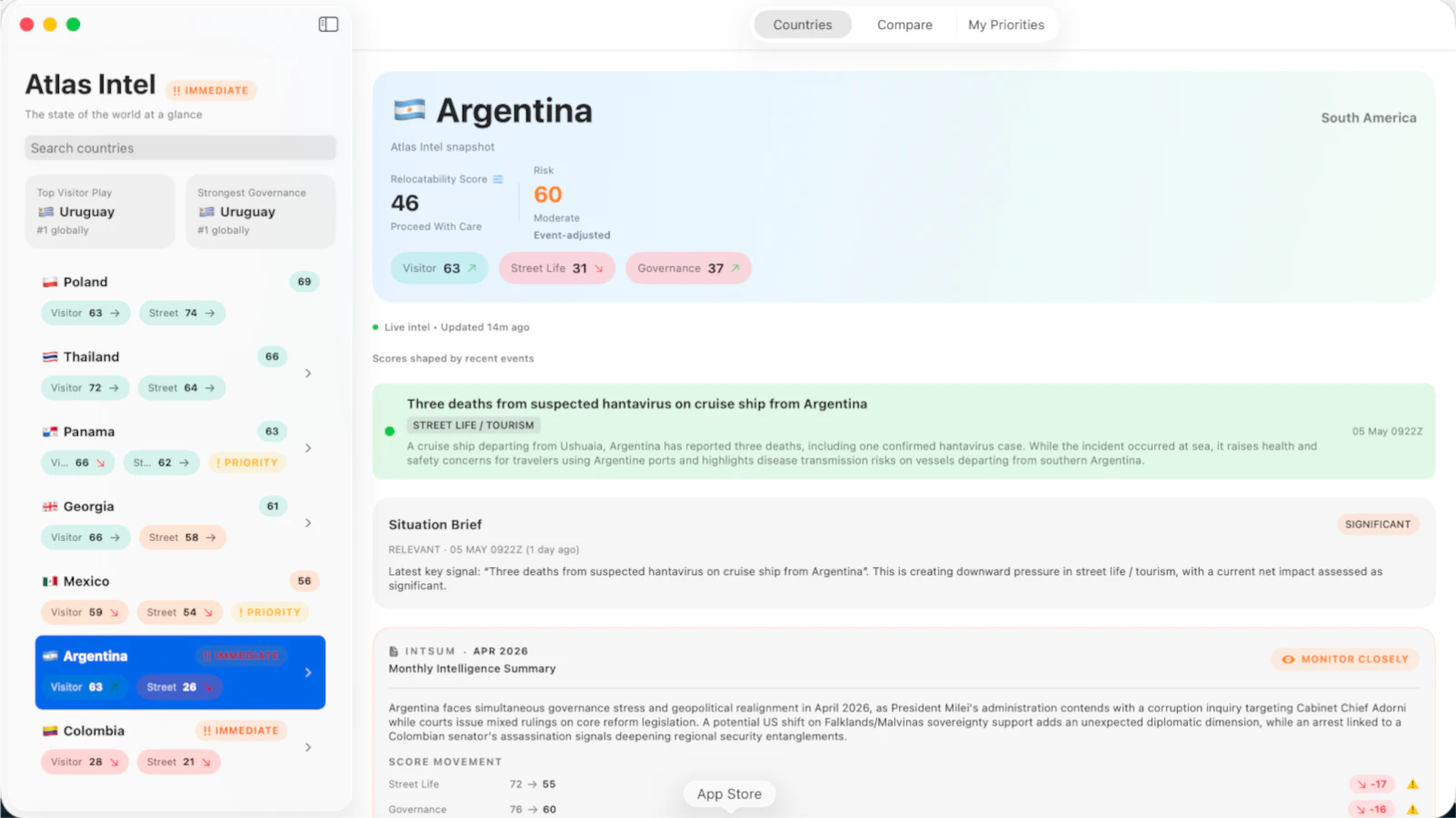The height and width of the screenshot is (818, 1456).
Task: Click Poland's score badge 69
Action: pyautogui.click(x=304, y=282)
